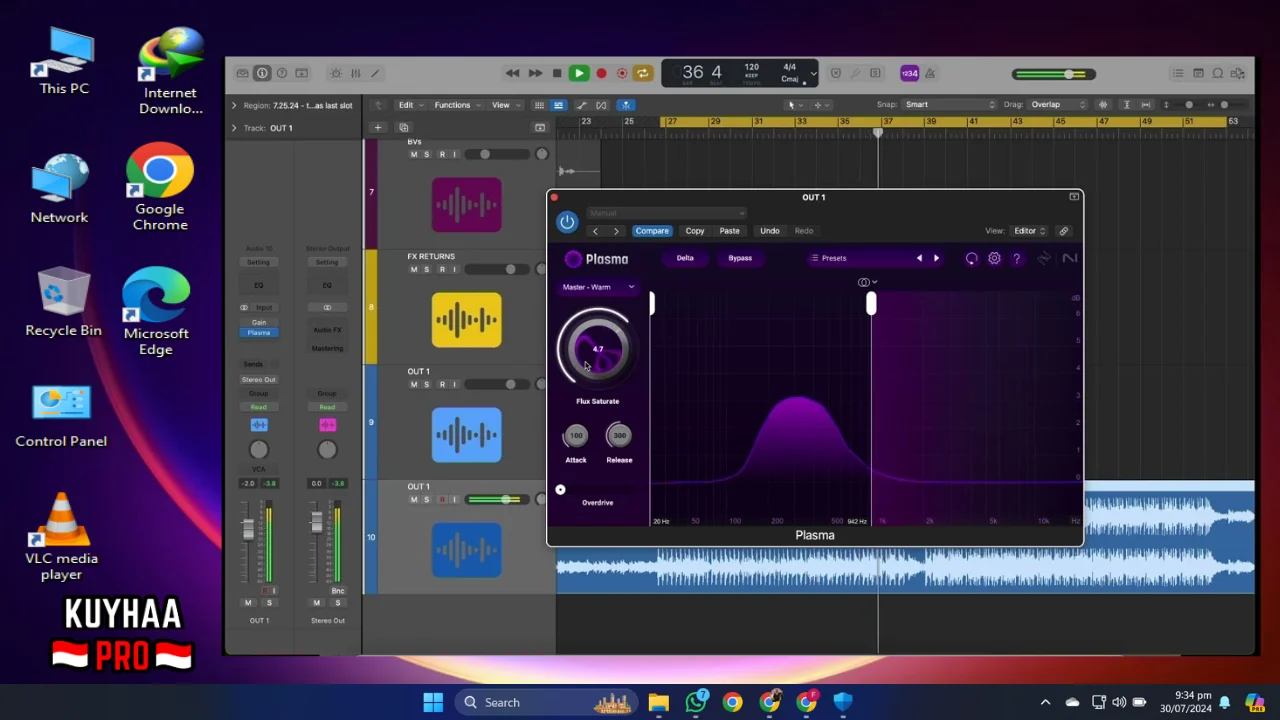Open the Snap Smart dropdown
Image resolution: width=1280 pixels, height=720 pixels.
point(950,105)
